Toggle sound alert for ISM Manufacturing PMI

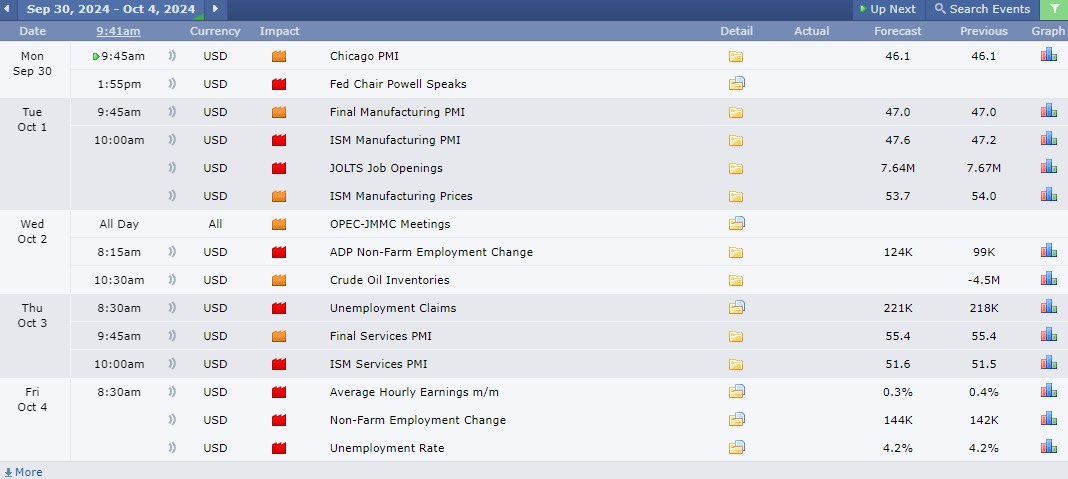point(172,140)
